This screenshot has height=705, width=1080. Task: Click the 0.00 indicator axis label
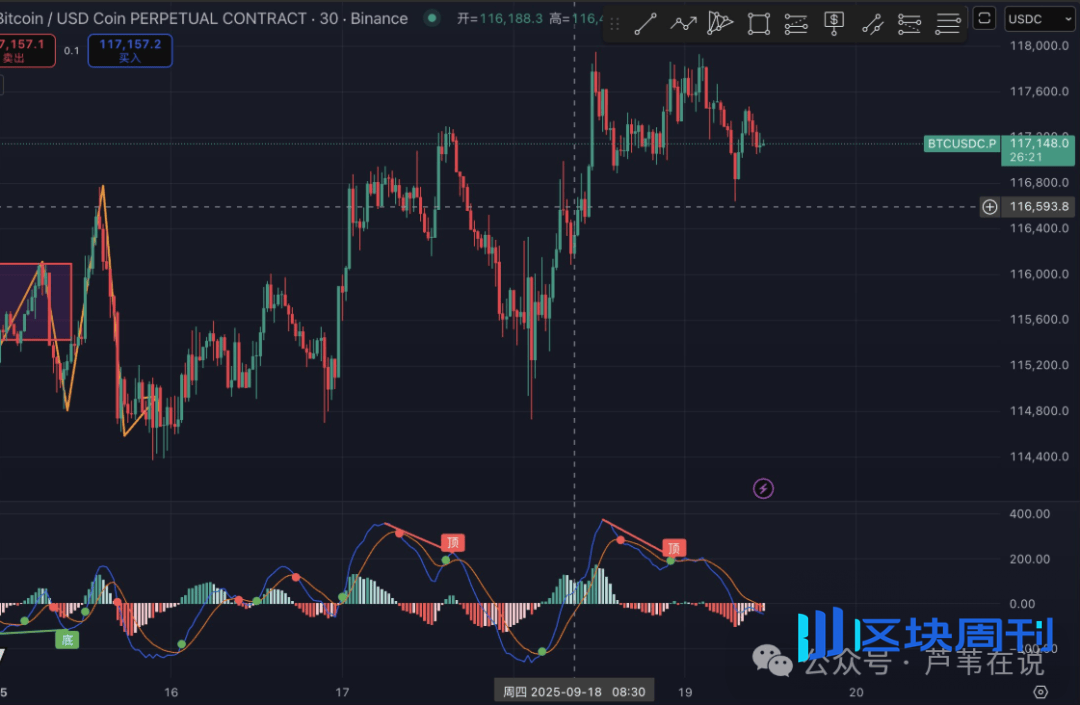1022,604
